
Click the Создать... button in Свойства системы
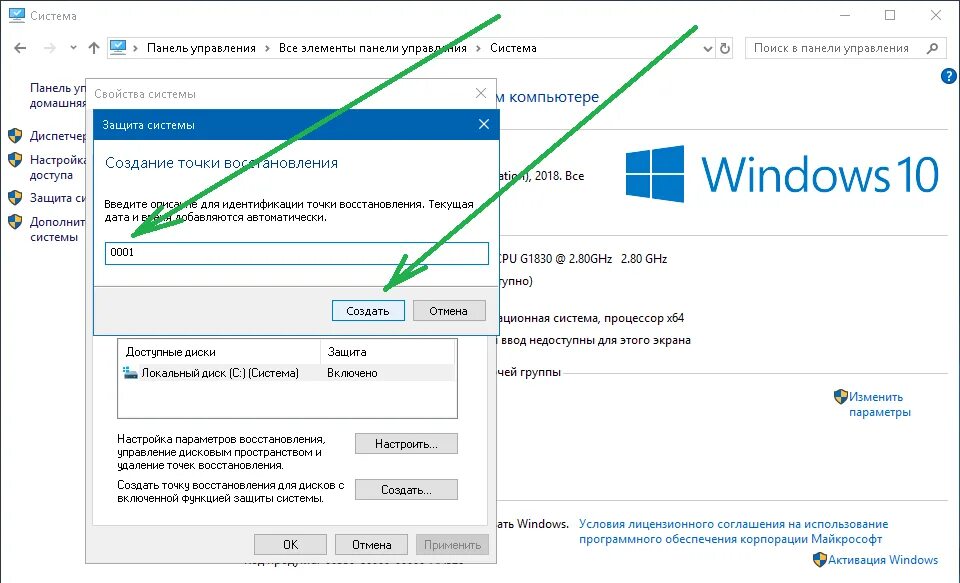406,490
